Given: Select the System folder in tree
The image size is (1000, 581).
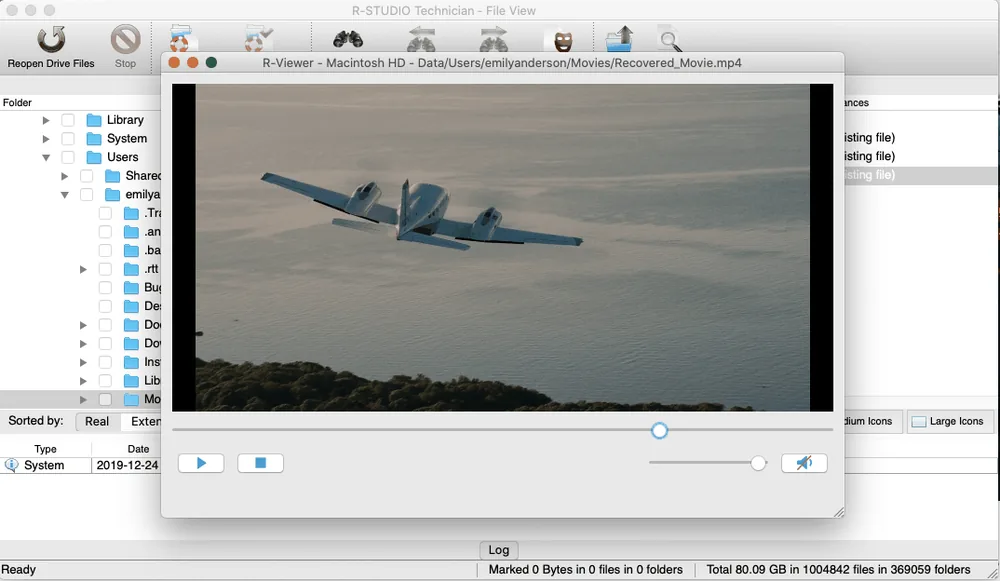Looking at the screenshot, I should tap(127, 138).
